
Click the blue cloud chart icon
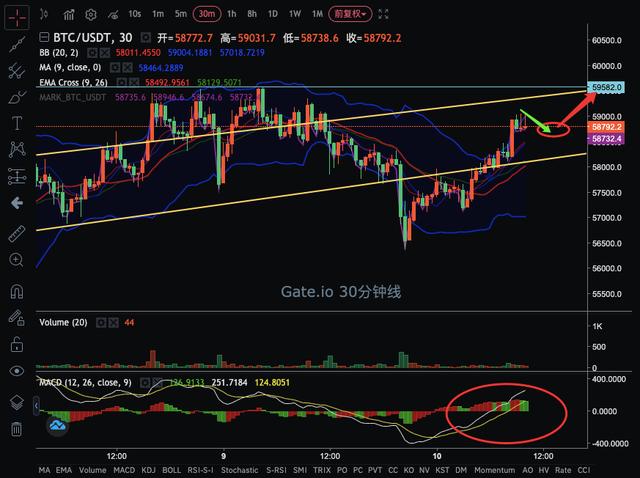coord(58,426)
